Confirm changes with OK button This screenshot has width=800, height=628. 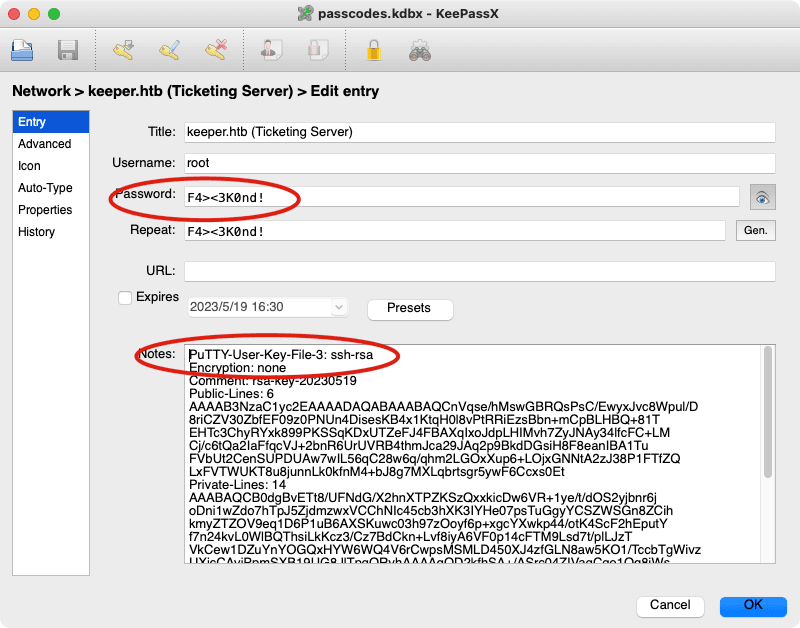click(x=753, y=605)
